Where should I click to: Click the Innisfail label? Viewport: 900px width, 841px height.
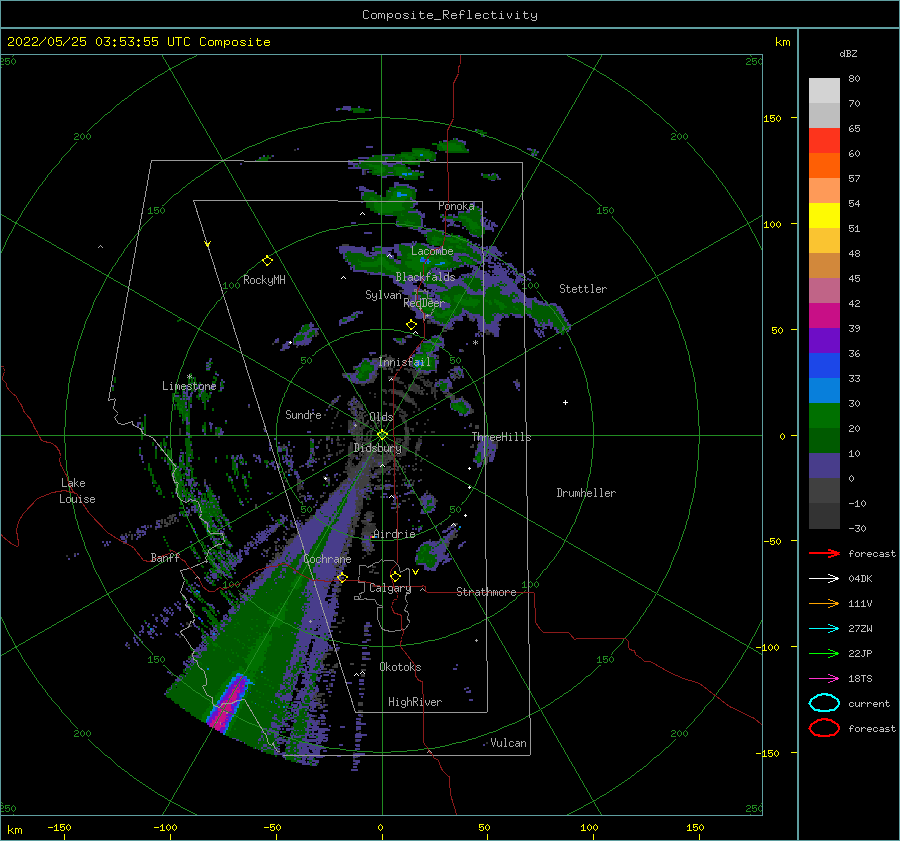point(404,362)
